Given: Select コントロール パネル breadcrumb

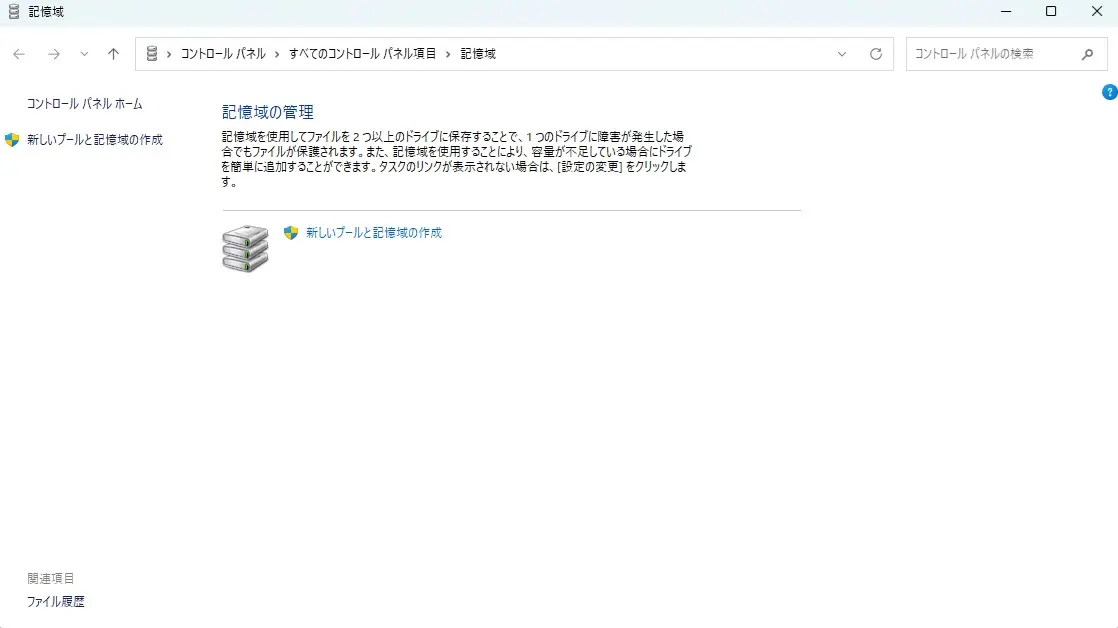Looking at the screenshot, I should tap(223, 53).
